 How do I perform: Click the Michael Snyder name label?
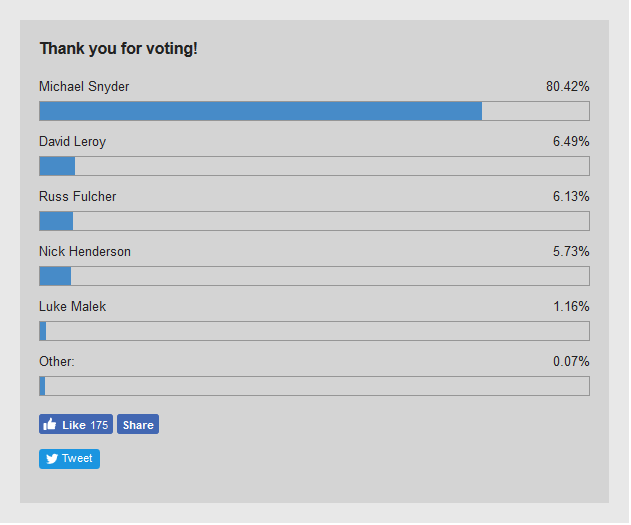click(84, 87)
